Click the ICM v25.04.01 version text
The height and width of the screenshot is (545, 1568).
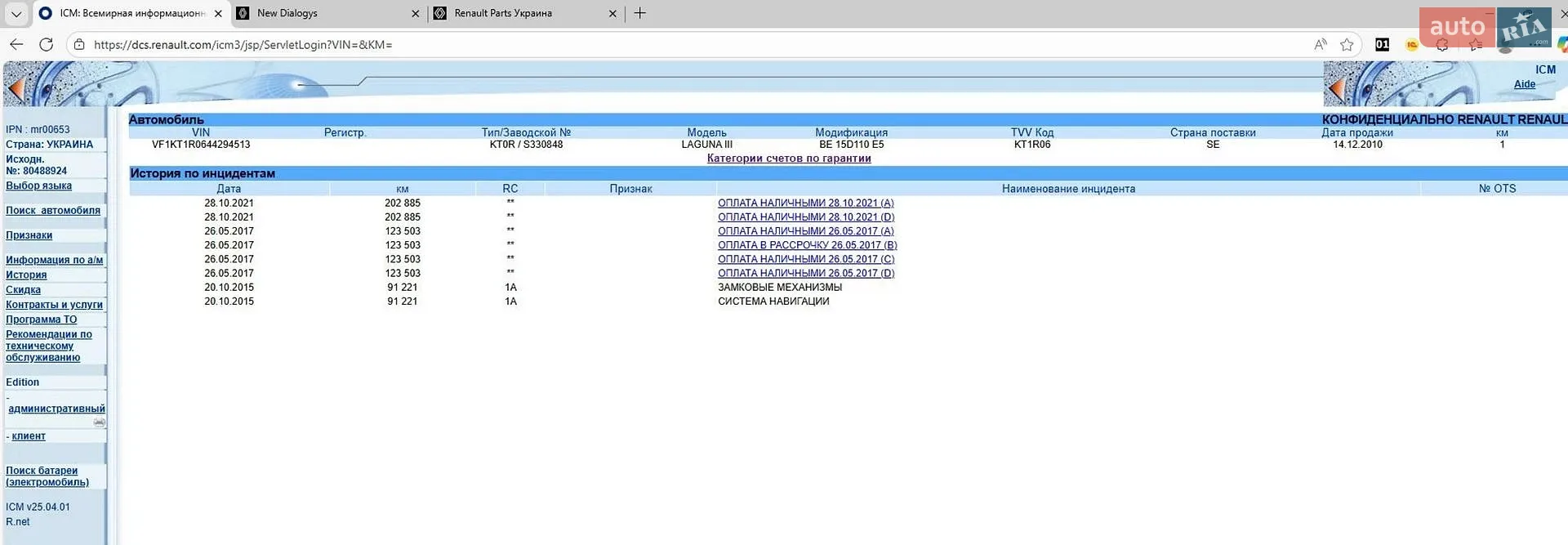pos(38,507)
